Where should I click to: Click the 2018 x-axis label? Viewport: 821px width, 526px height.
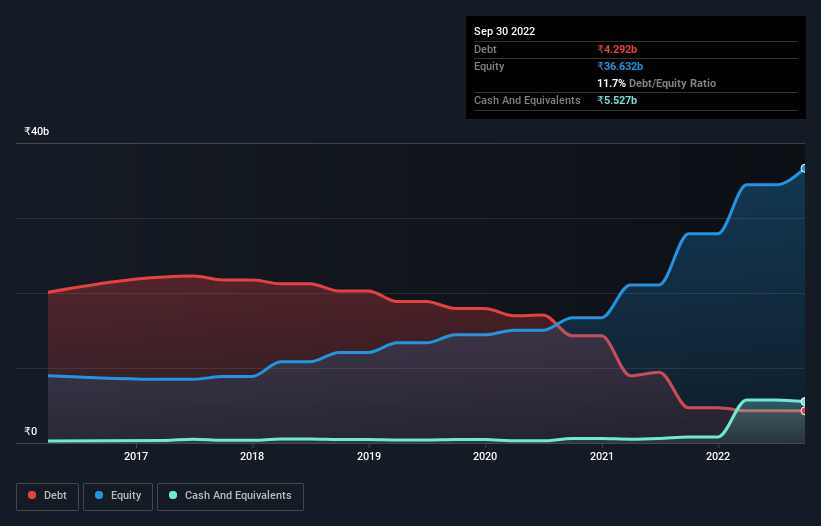point(252,456)
